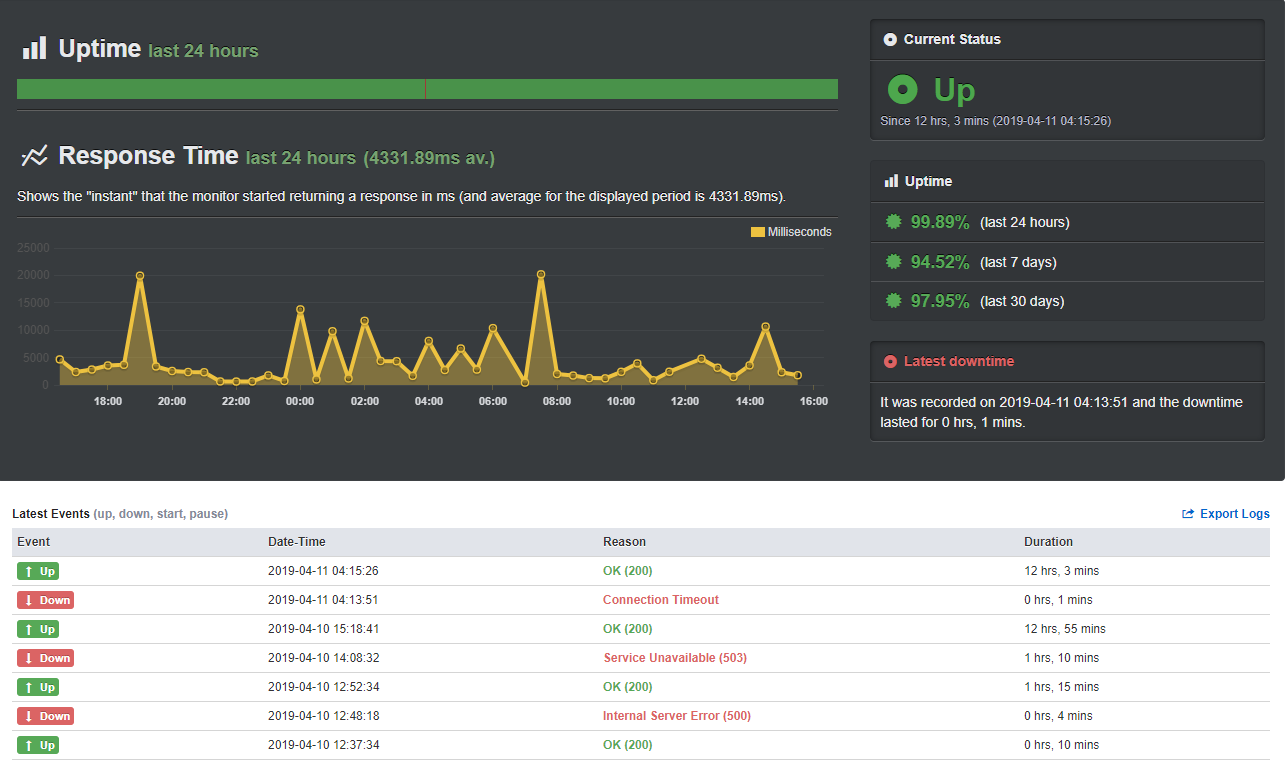Click the Current Status header icon
This screenshot has width=1286, height=762.
tap(890, 40)
